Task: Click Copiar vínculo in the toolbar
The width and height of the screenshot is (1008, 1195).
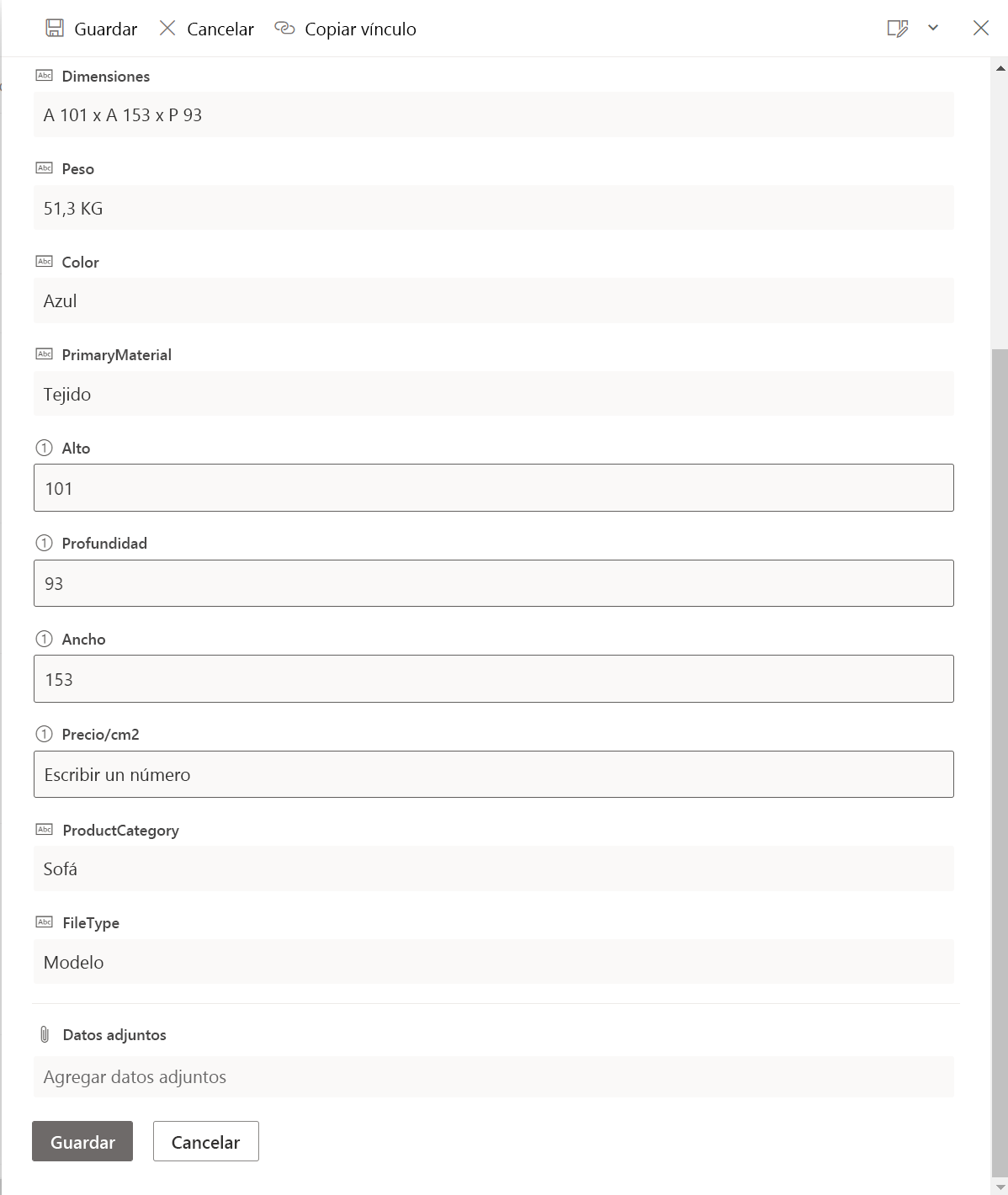Action: pos(360,29)
